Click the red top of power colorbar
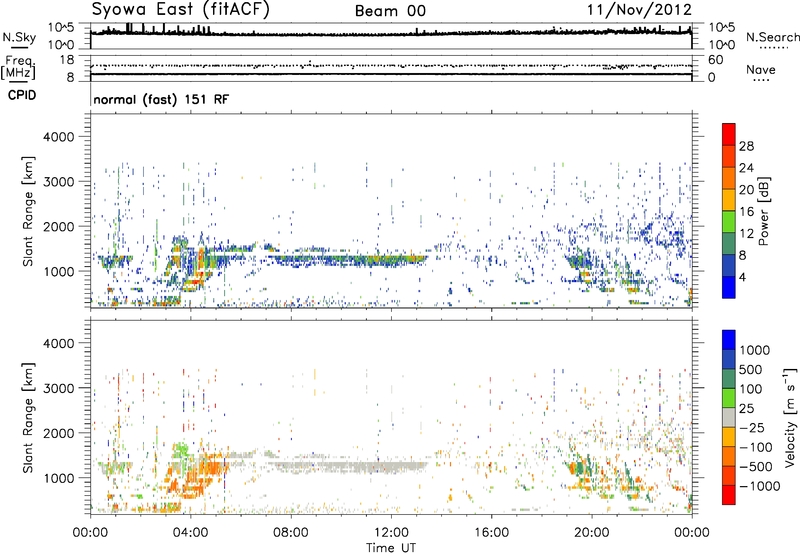800x554 pixels. (729, 132)
